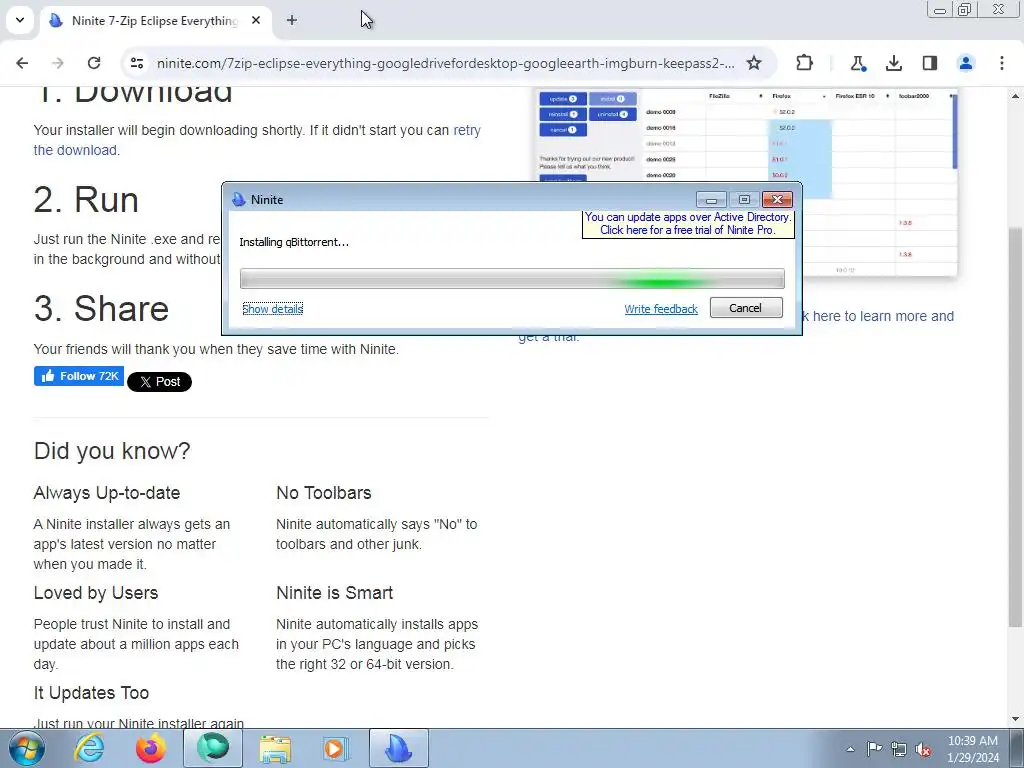Cancel the Ninite installation

(x=746, y=308)
